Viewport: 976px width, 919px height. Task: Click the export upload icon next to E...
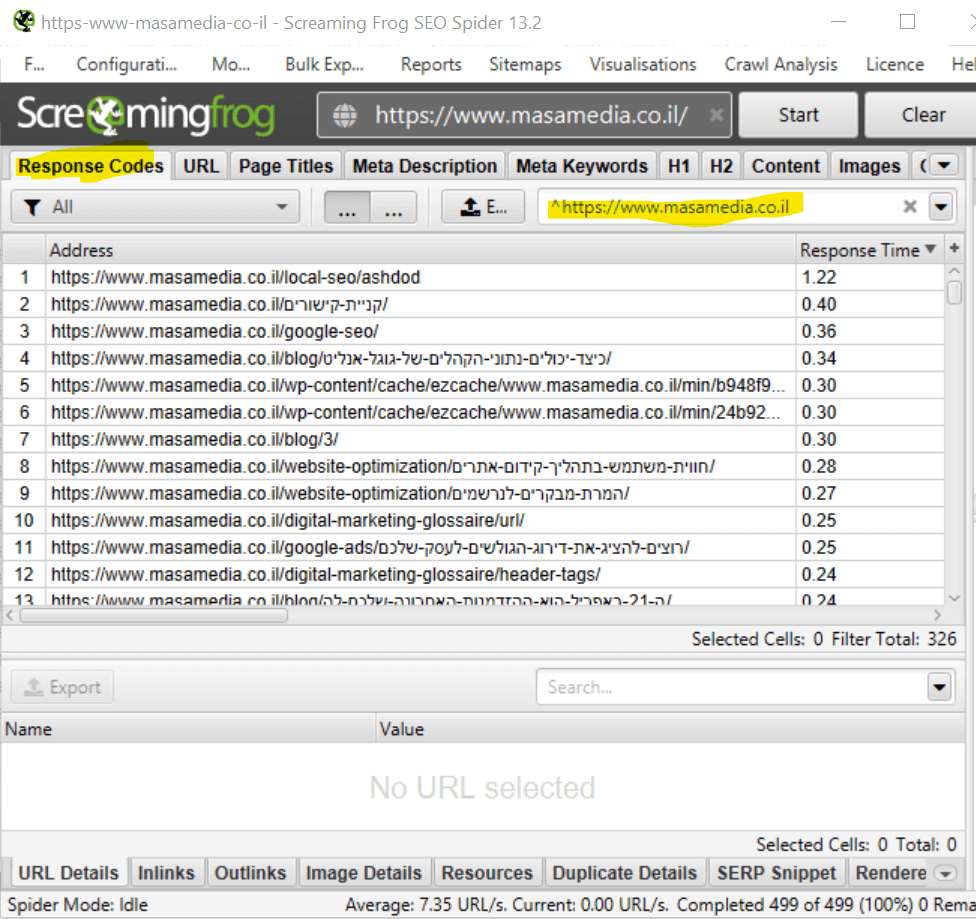(x=470, y=207)
